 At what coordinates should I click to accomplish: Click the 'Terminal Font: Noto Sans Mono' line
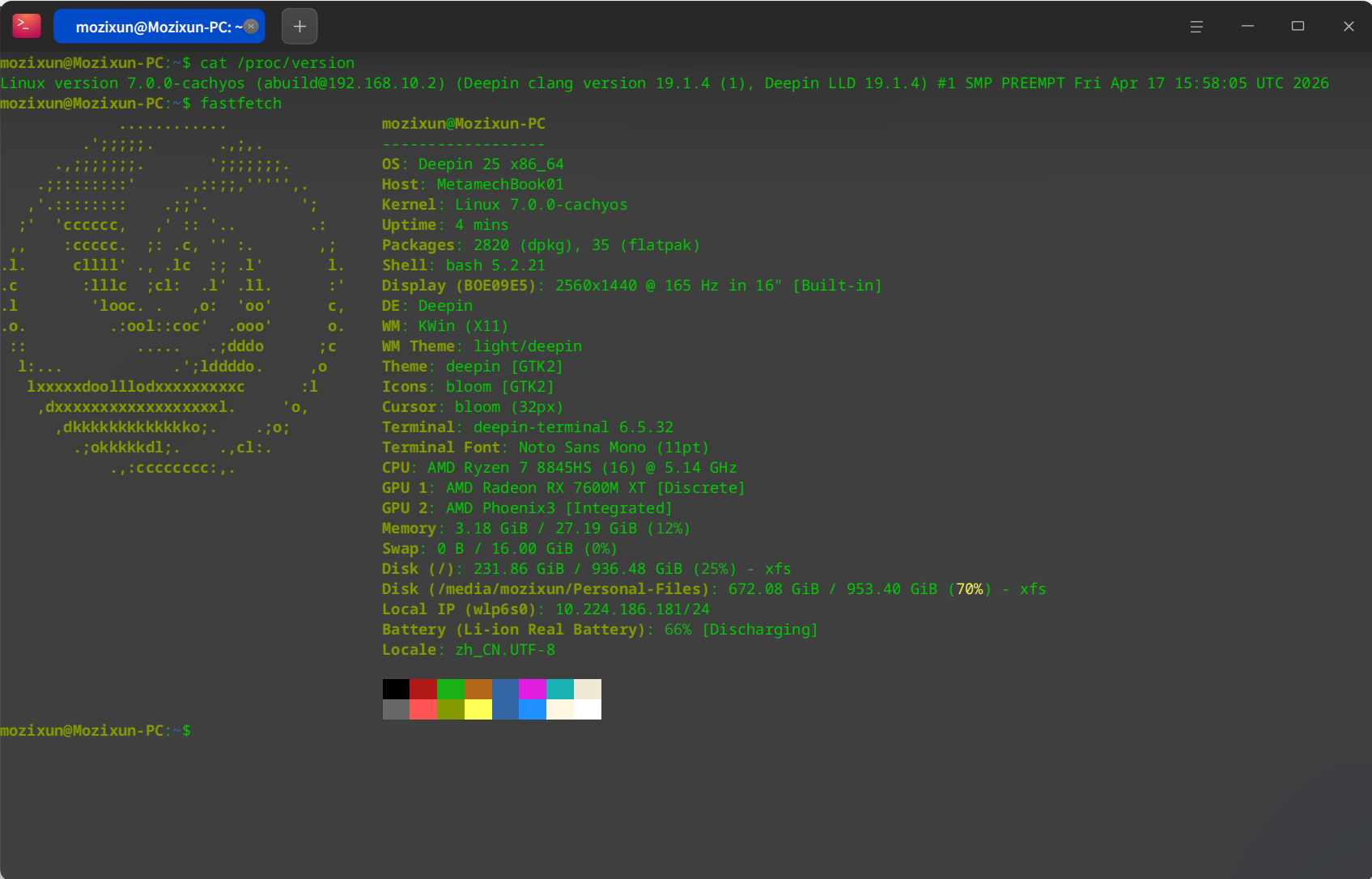point(546,448)
